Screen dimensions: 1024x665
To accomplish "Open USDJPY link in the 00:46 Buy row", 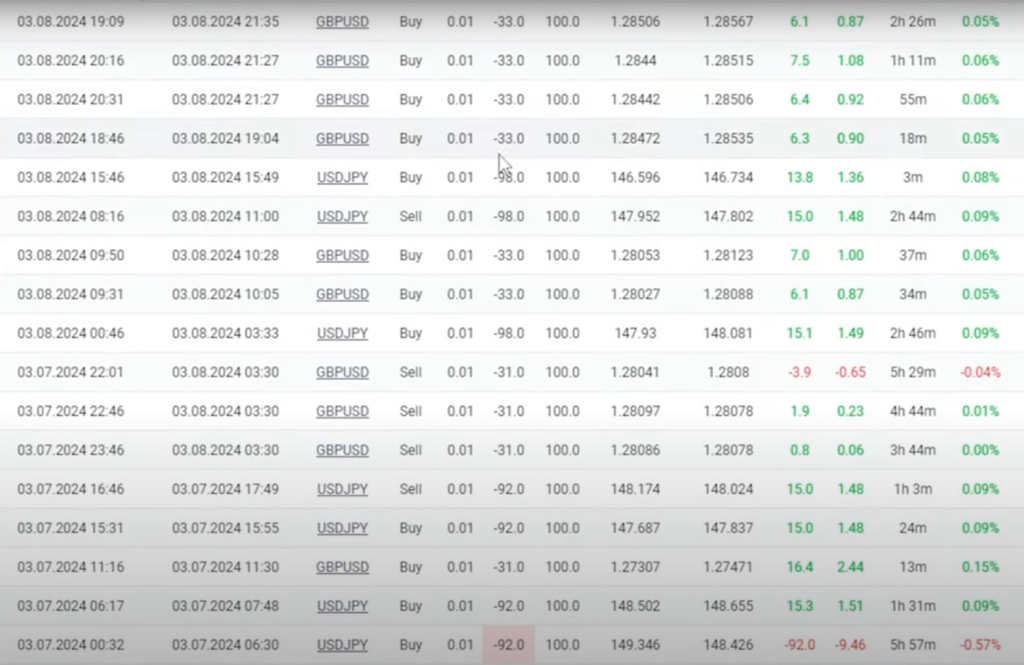I will 342,333.
